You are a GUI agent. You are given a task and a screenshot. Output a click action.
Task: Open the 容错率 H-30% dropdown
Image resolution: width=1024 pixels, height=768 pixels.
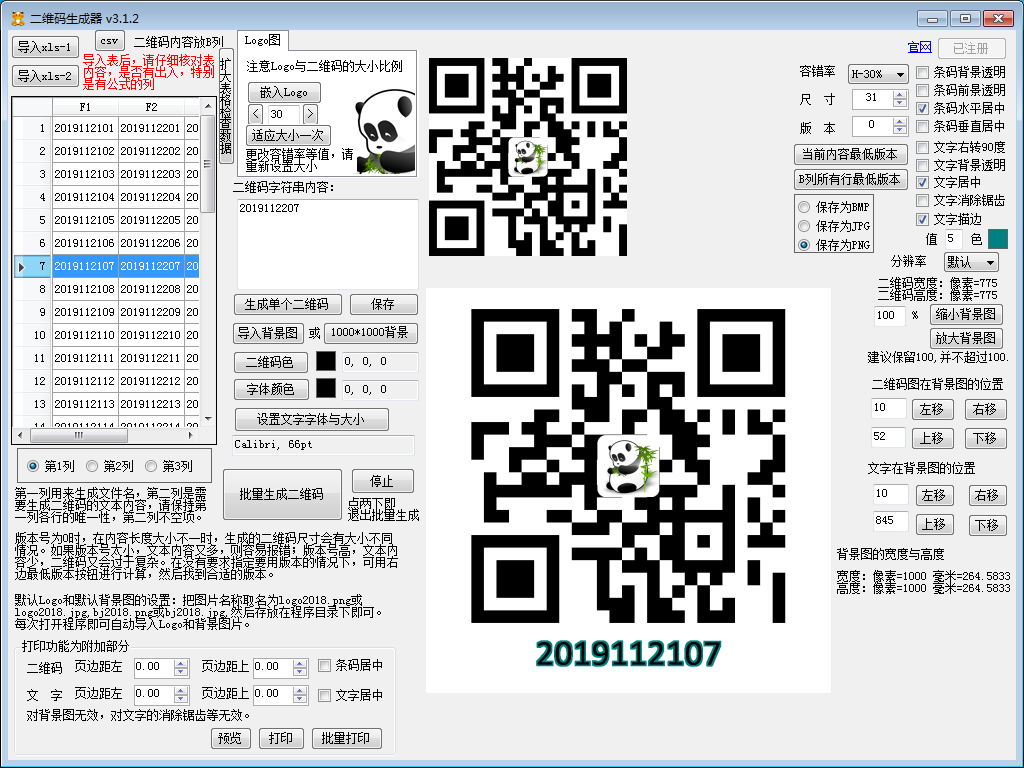tap(878, 74)
